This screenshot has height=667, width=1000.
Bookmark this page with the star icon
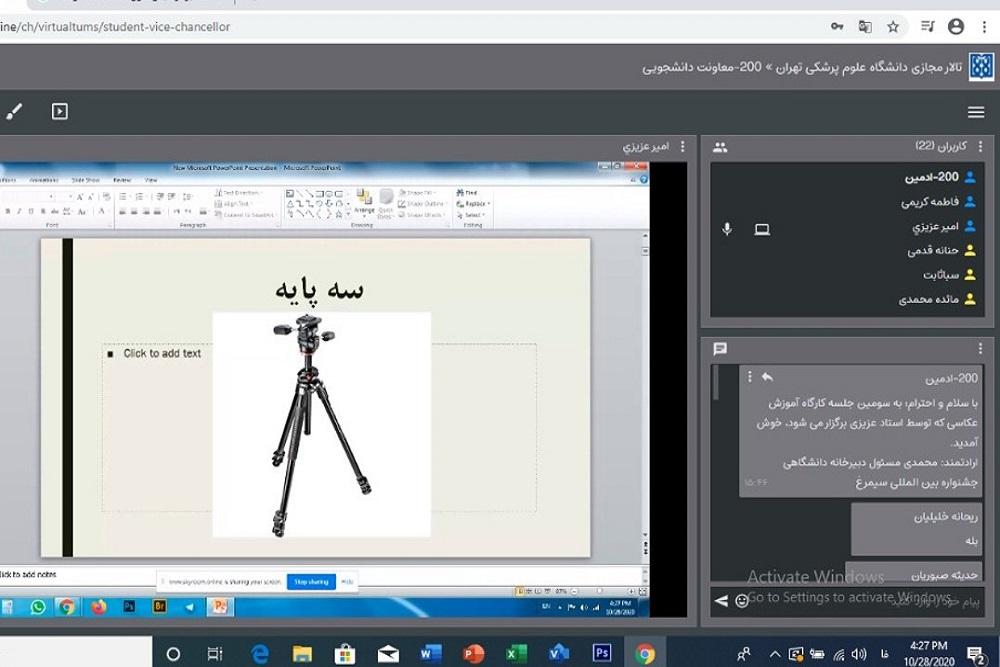(893, 27)
